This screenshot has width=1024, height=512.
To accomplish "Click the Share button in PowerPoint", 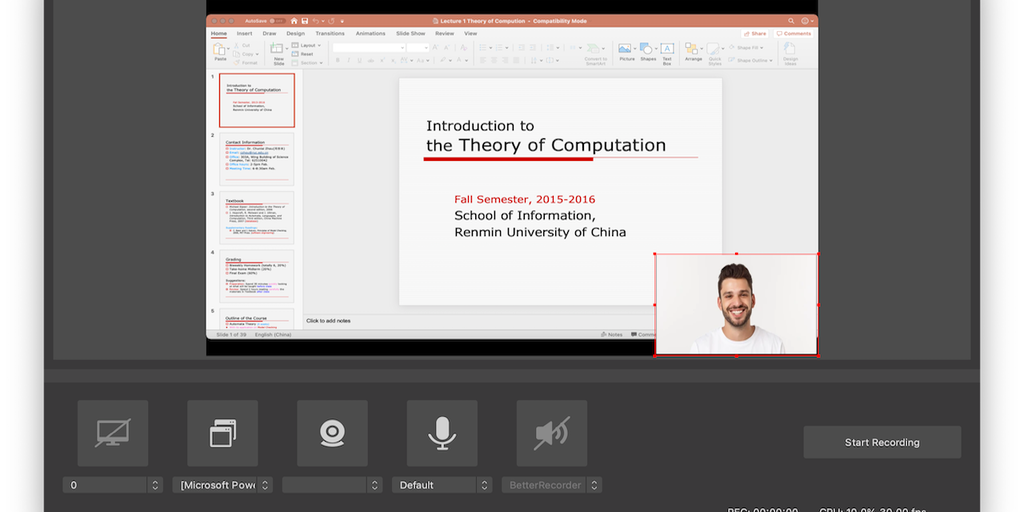I will click(755, 33).
